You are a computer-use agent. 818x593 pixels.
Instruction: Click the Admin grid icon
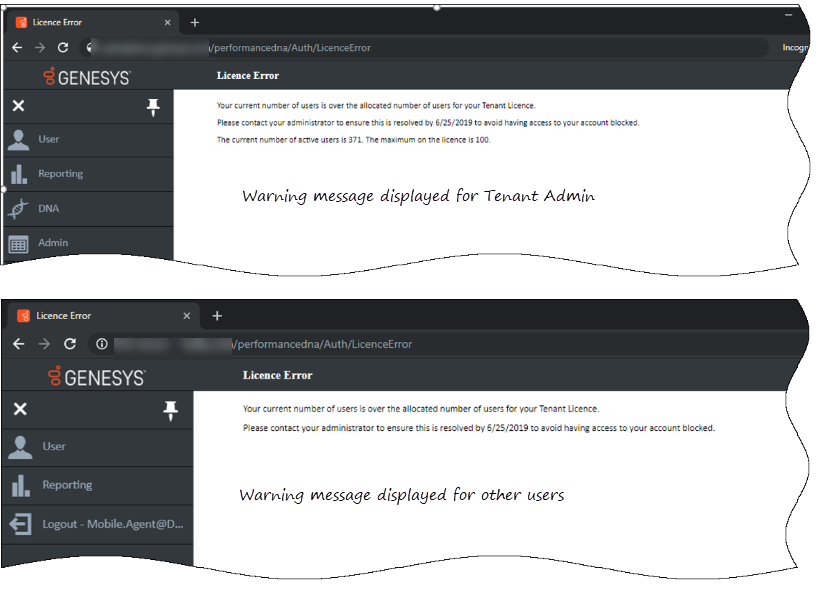[x=18, y=244]
